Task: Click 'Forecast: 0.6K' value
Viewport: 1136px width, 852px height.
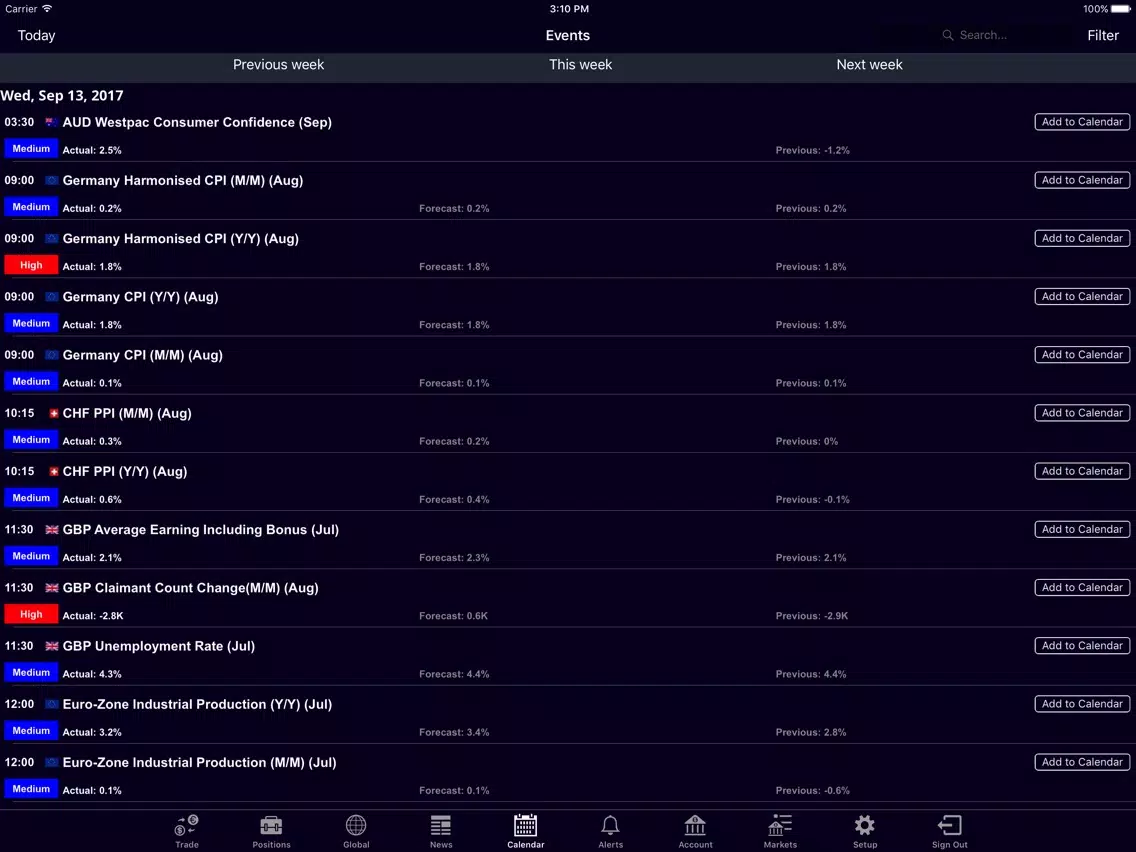Action: (x=454, y=616)
